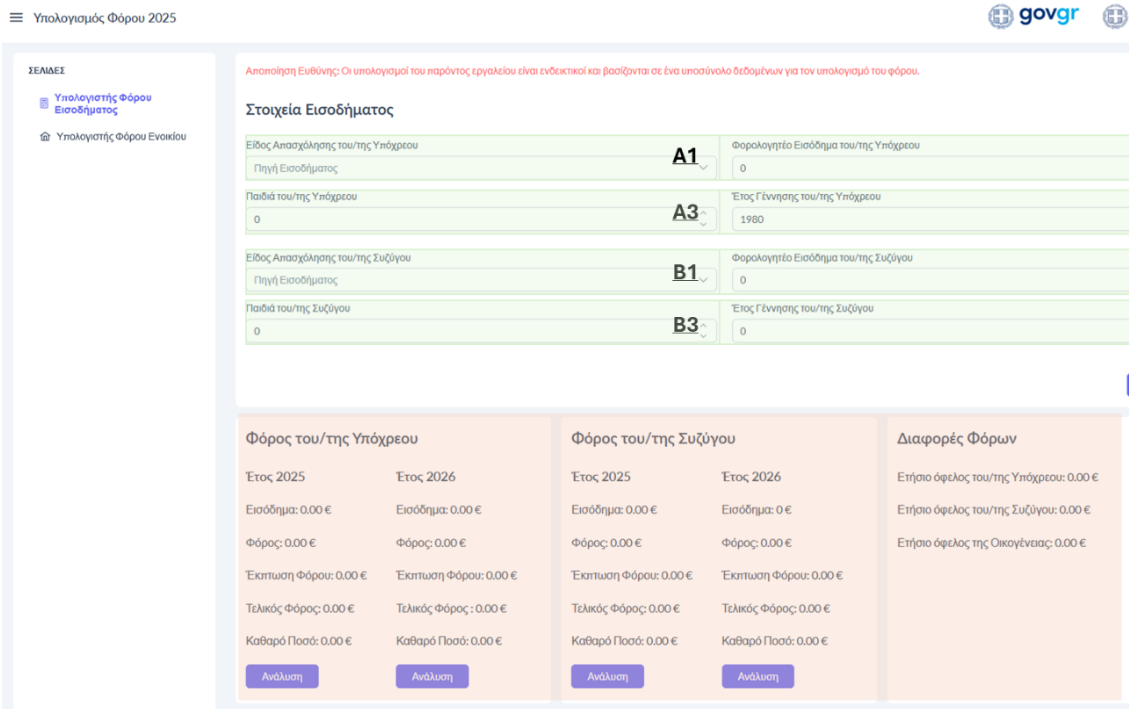Decrease Παιδιά του/της Συζύγου with down arrow

(x=703, y=336)
